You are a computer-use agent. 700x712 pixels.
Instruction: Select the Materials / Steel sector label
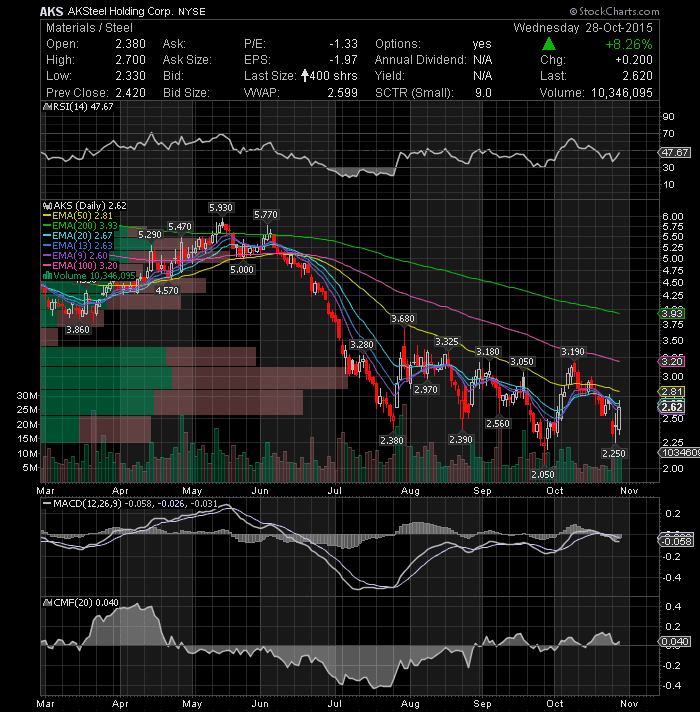(89, 28)
